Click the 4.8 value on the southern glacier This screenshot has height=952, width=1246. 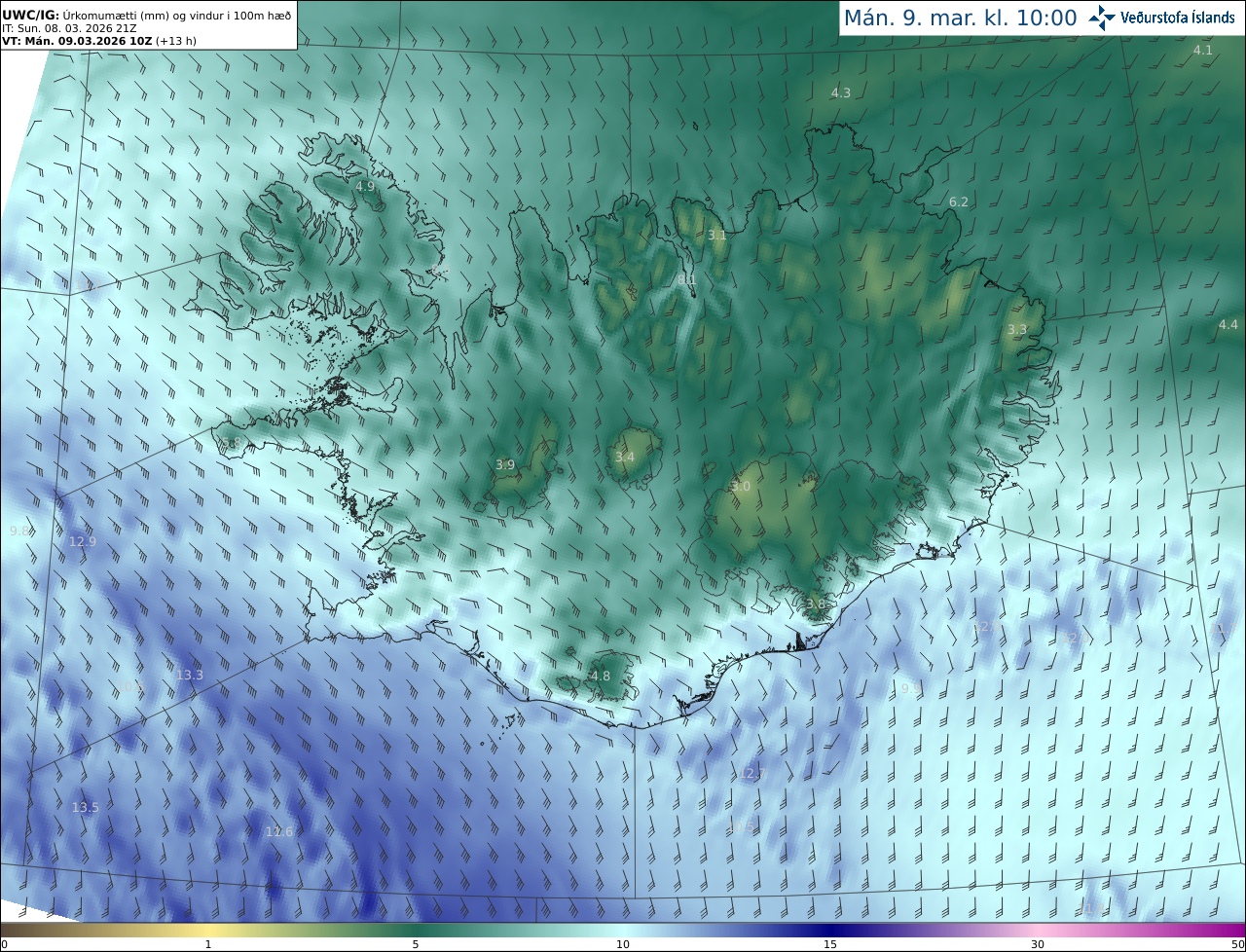[601, 676]
